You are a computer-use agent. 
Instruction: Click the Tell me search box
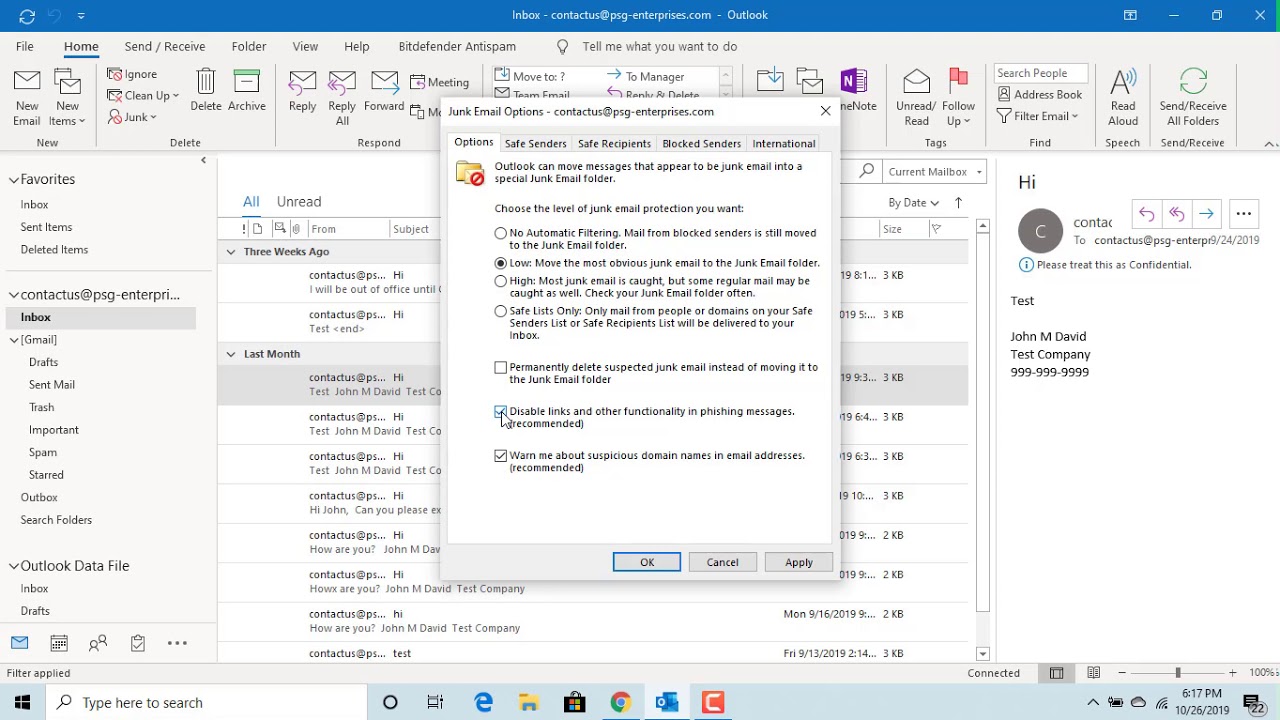tap(659, 46)
